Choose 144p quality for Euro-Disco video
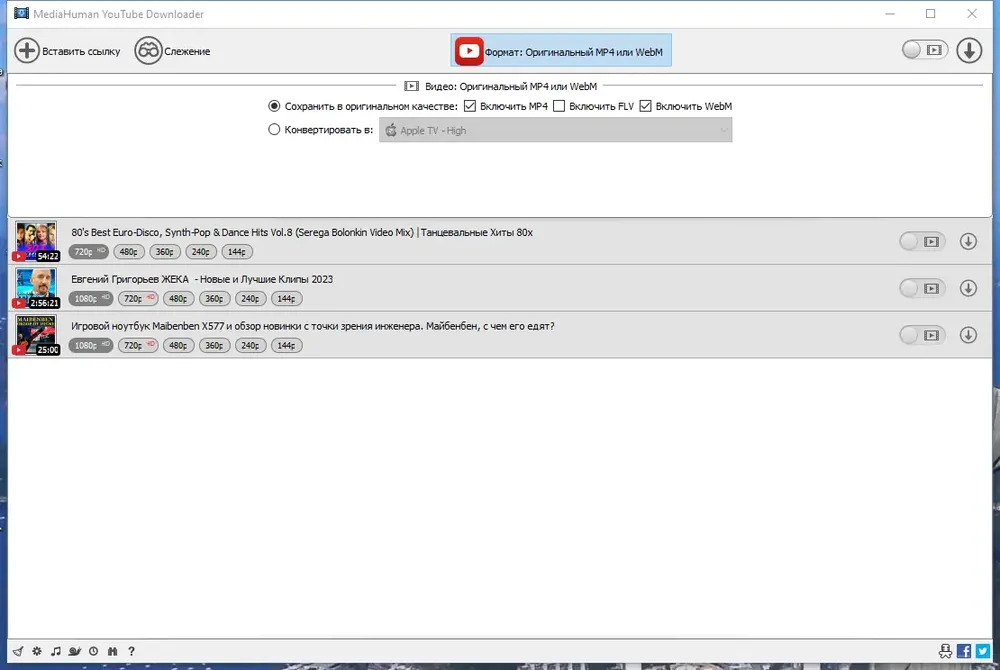The image size is (1000, 670). (x=237, y=252)
